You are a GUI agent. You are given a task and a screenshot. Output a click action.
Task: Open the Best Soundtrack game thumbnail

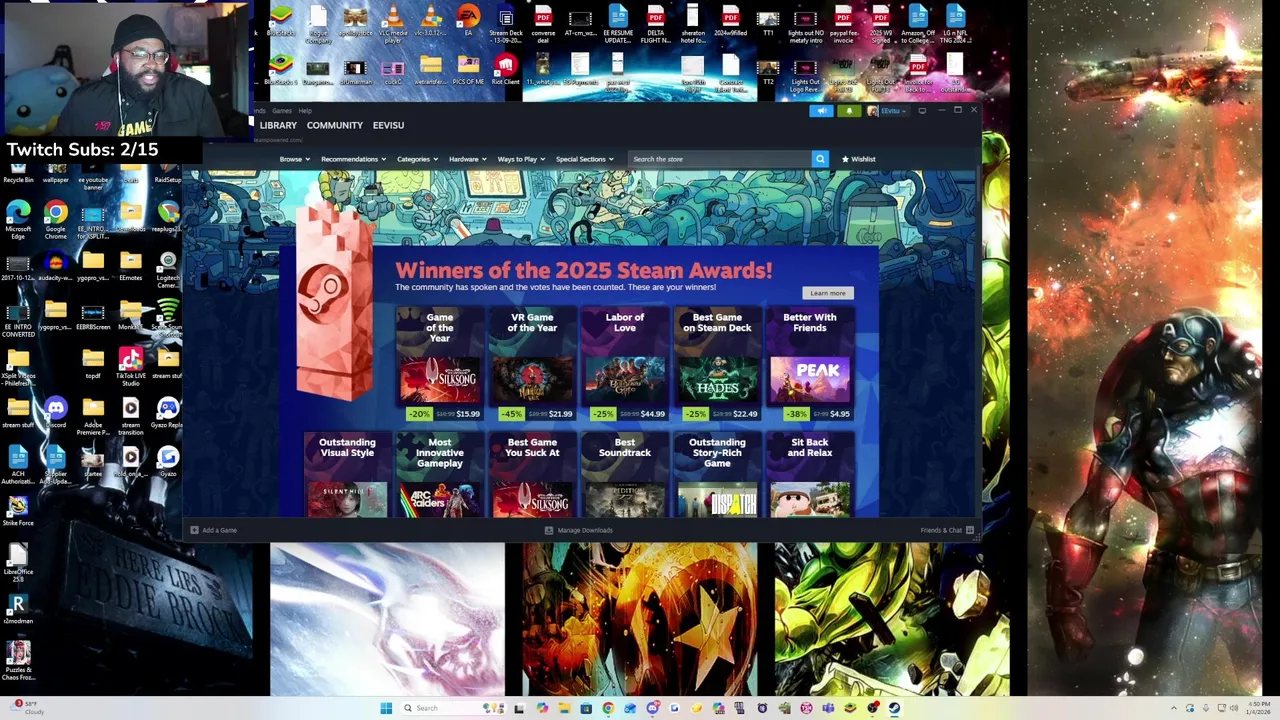click(x=625, y=499)
